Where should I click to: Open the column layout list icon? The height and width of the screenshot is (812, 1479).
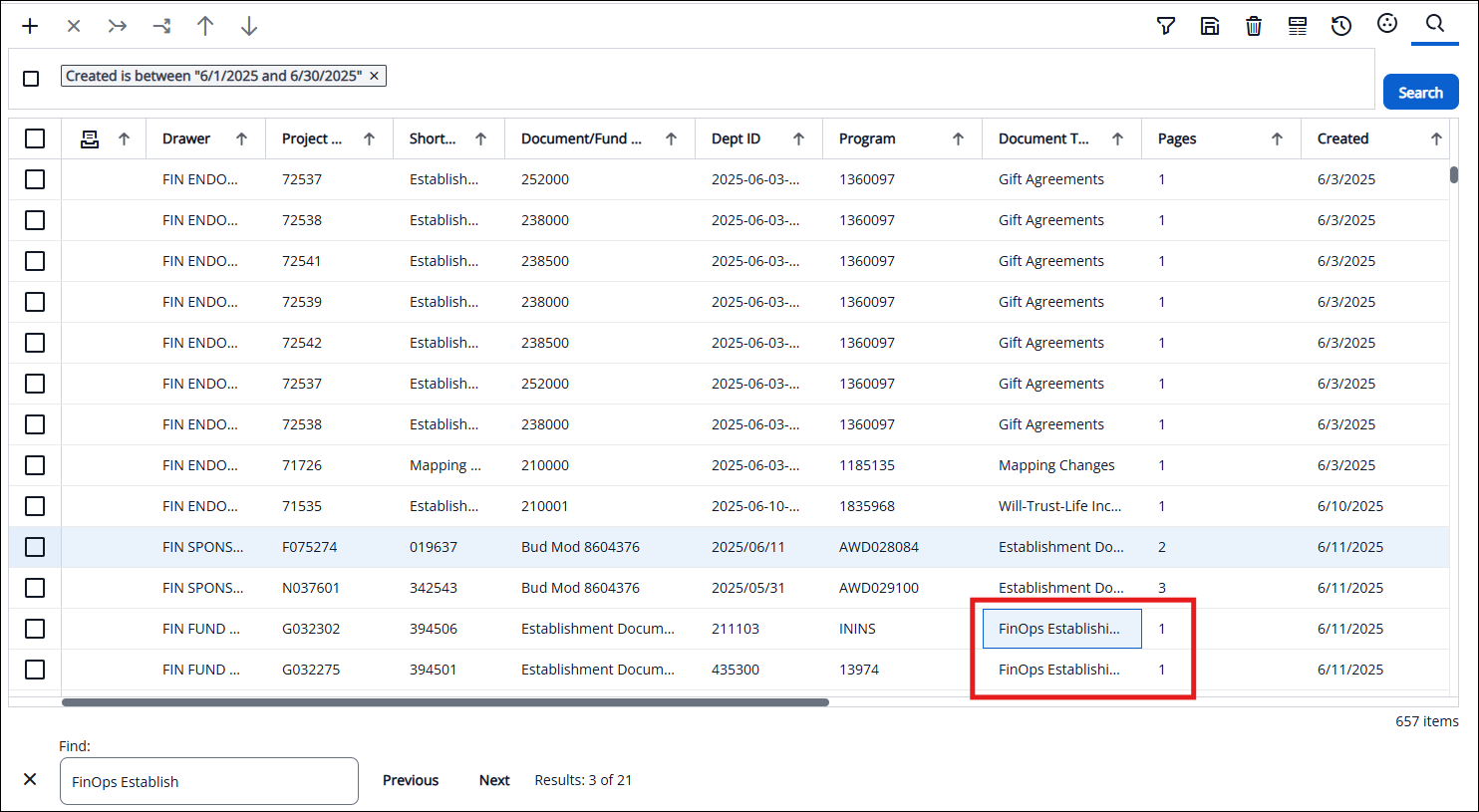[1298, 26]
